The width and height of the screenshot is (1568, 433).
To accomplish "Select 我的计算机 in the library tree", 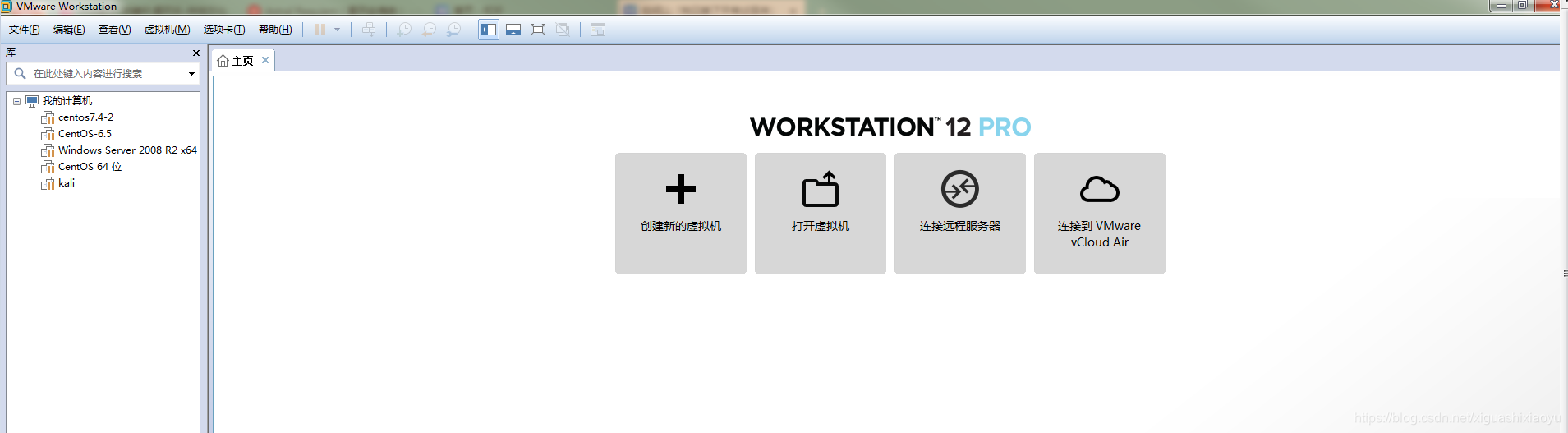I will click(x=67, y=101).
